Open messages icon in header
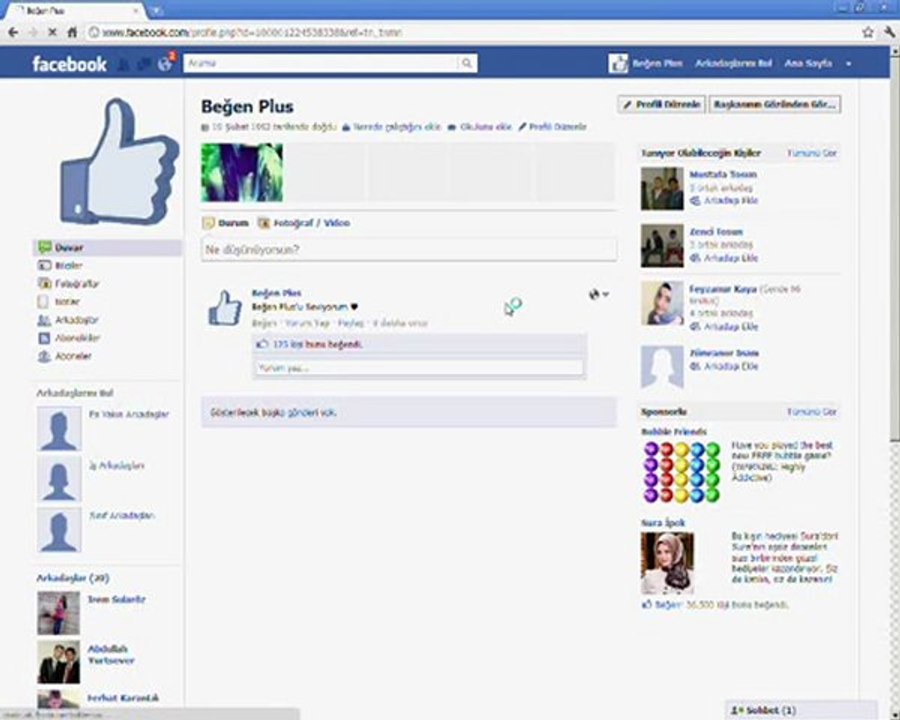Screen dimensions: 900x720 click(143, 64)
